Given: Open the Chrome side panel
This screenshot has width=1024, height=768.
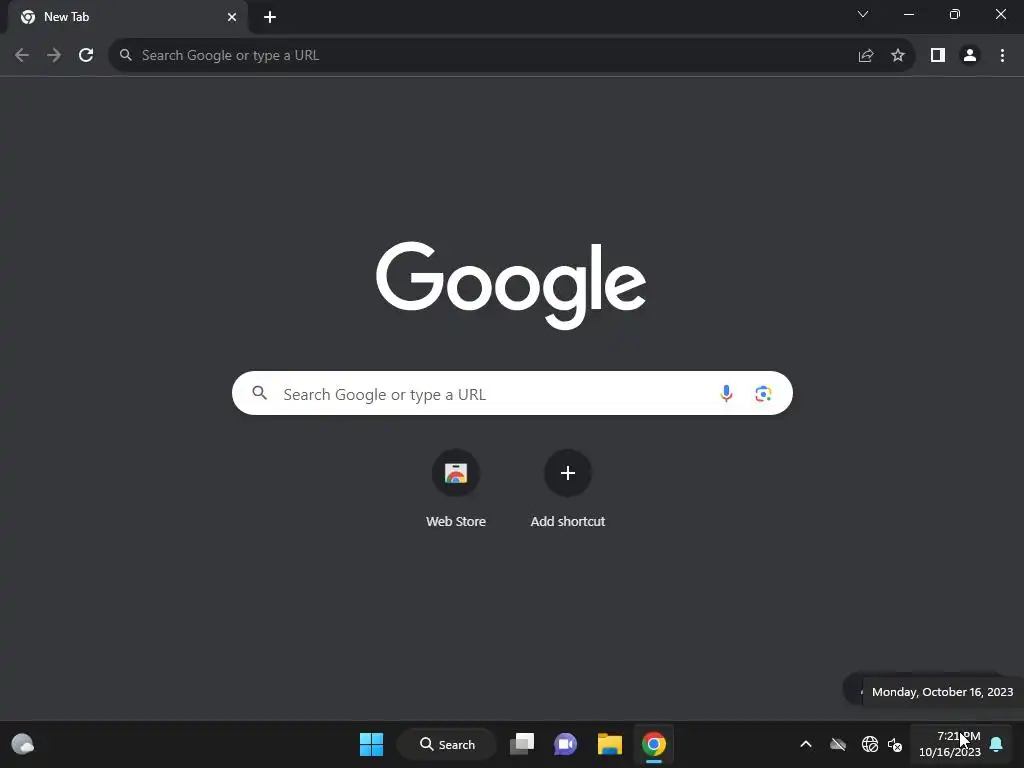Looking at the screenshot, I should 938,56.
